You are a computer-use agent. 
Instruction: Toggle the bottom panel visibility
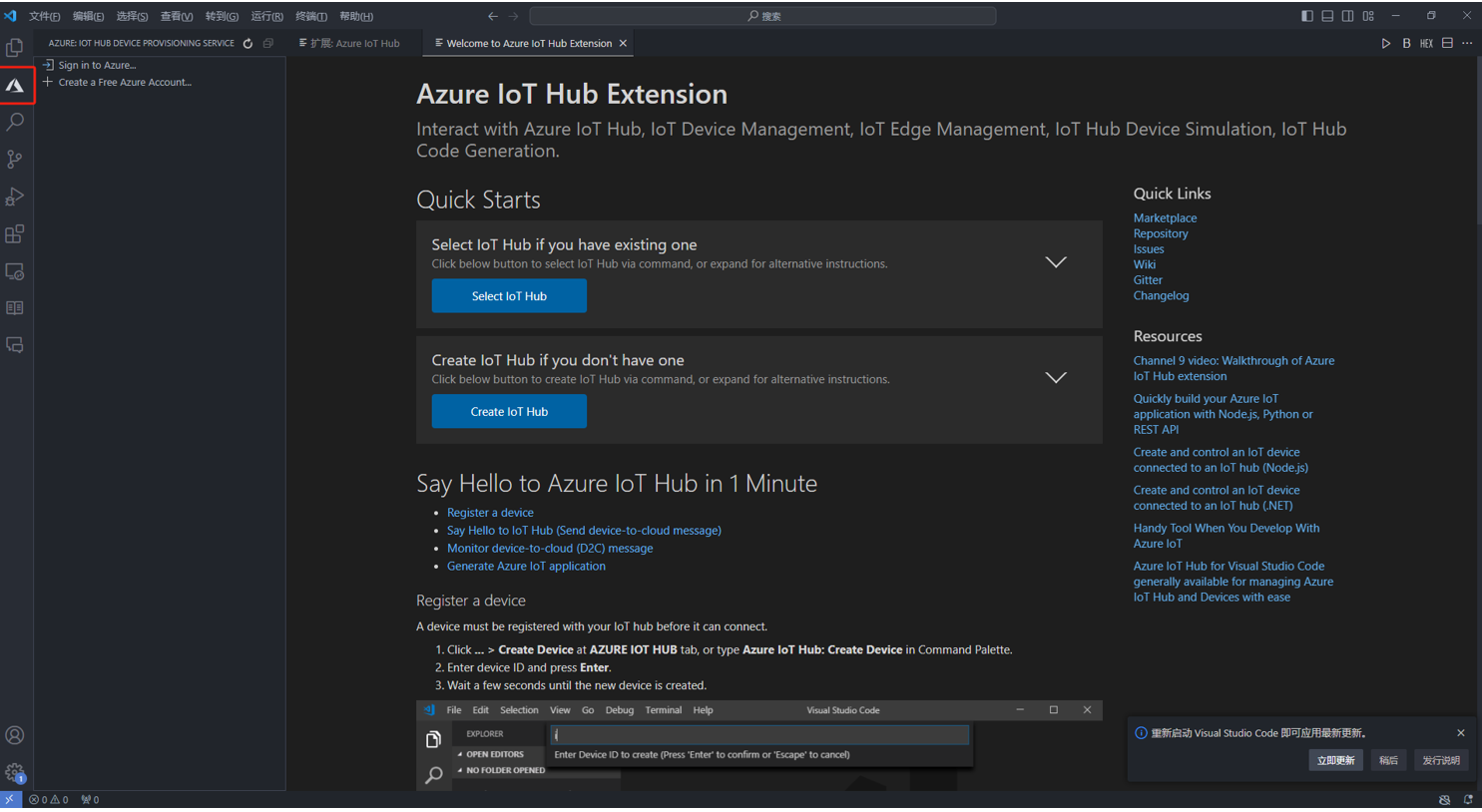pyautogui.click(x=1327, y=16)
